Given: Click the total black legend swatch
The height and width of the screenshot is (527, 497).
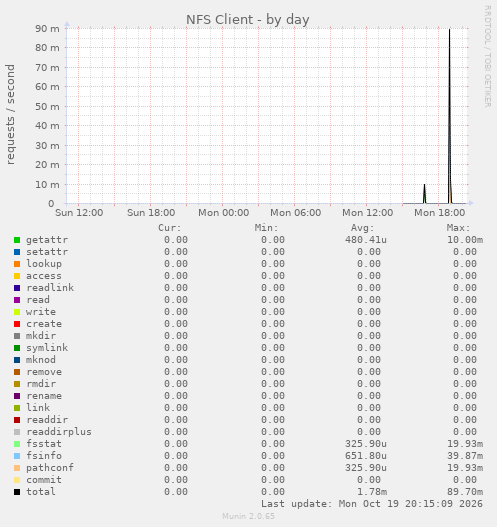Looking at the screenshot, I should tap(17, 492).
